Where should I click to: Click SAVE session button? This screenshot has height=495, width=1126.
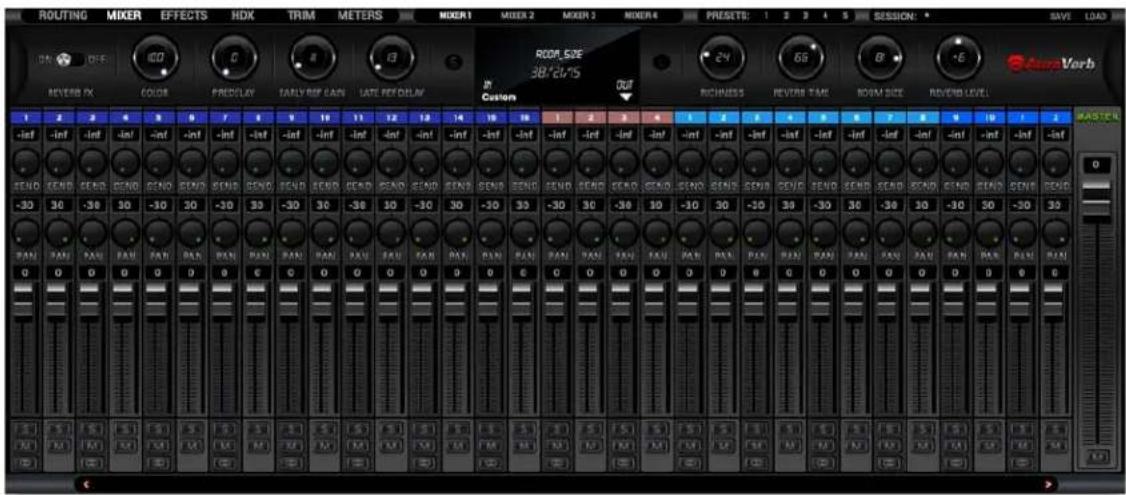(x=1061, y=16)
